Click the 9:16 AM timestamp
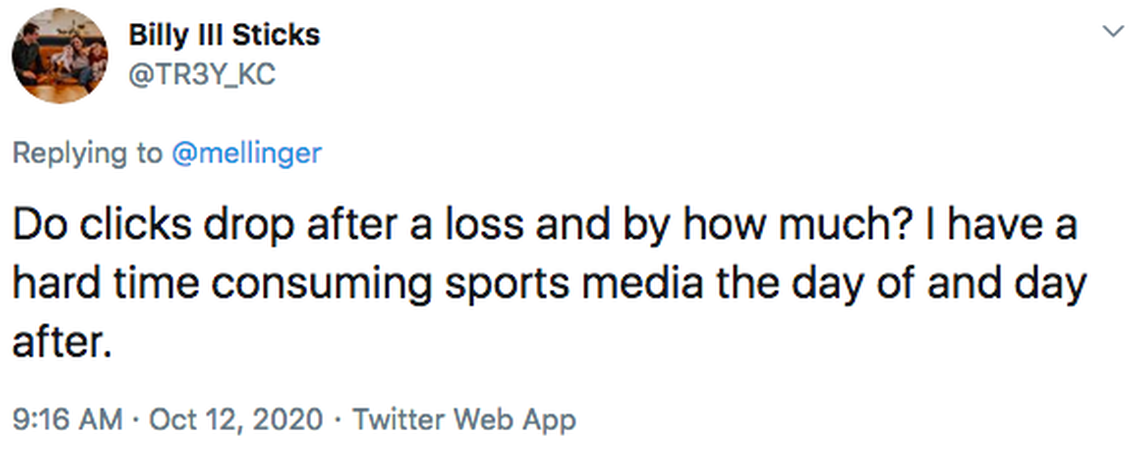 (69, 419)
